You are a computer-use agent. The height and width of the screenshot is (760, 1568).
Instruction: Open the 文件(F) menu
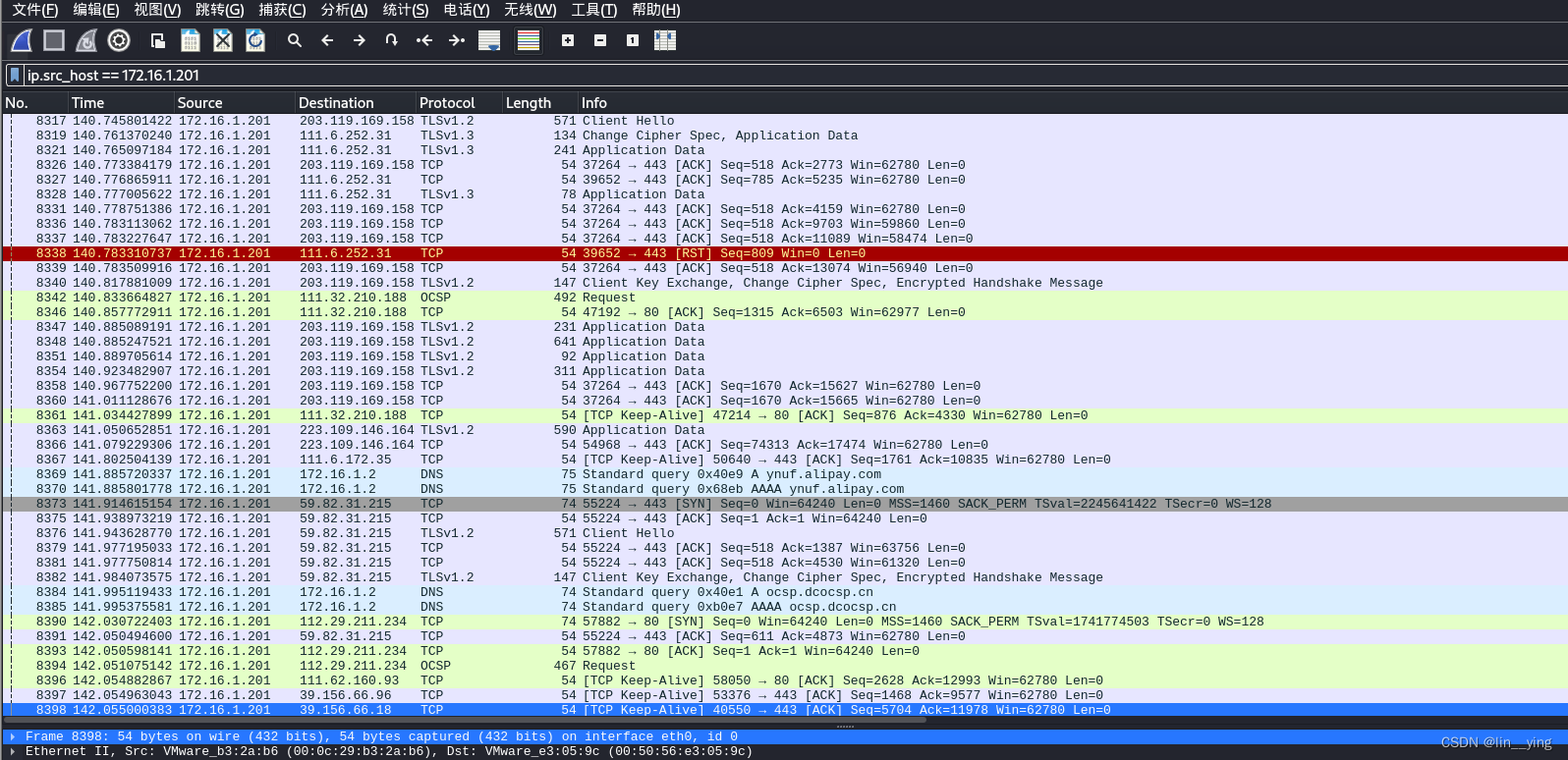tap(35, 10)
